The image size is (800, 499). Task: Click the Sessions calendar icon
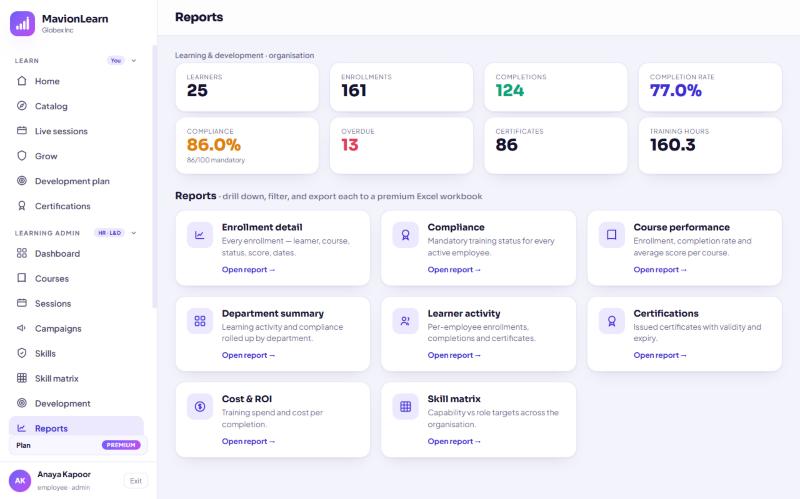(x=21, y=303)
